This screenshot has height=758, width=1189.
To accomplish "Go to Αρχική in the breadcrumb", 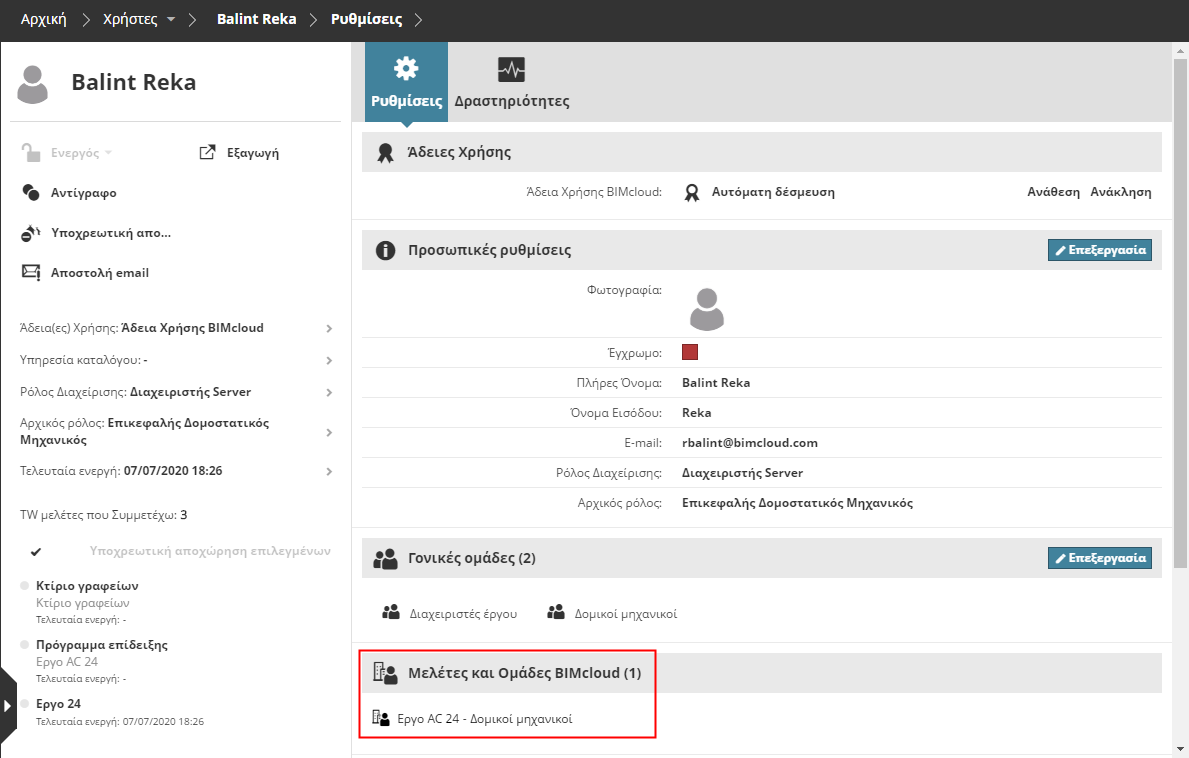I will (x=44, y=19).
